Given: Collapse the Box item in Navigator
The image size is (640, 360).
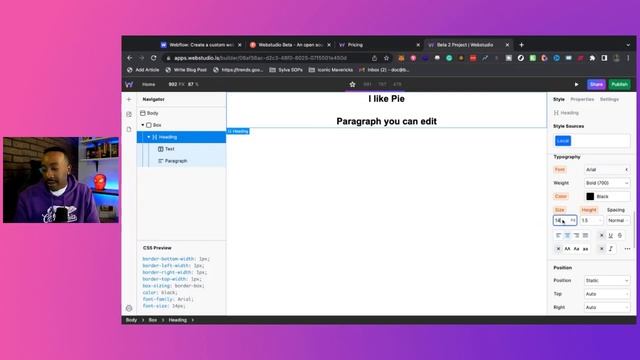Looking at the screenshot, I should click(x=143, y=125).
